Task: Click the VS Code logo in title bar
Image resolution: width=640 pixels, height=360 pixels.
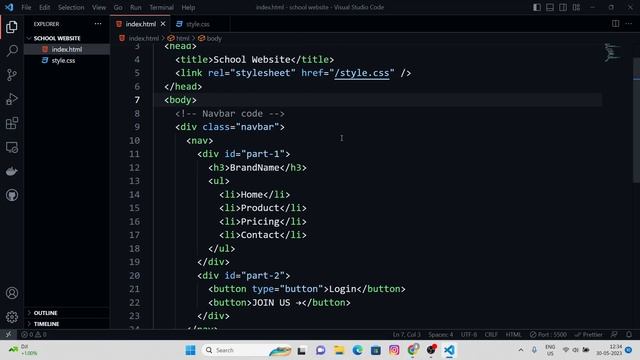Action: pos(9,7)
